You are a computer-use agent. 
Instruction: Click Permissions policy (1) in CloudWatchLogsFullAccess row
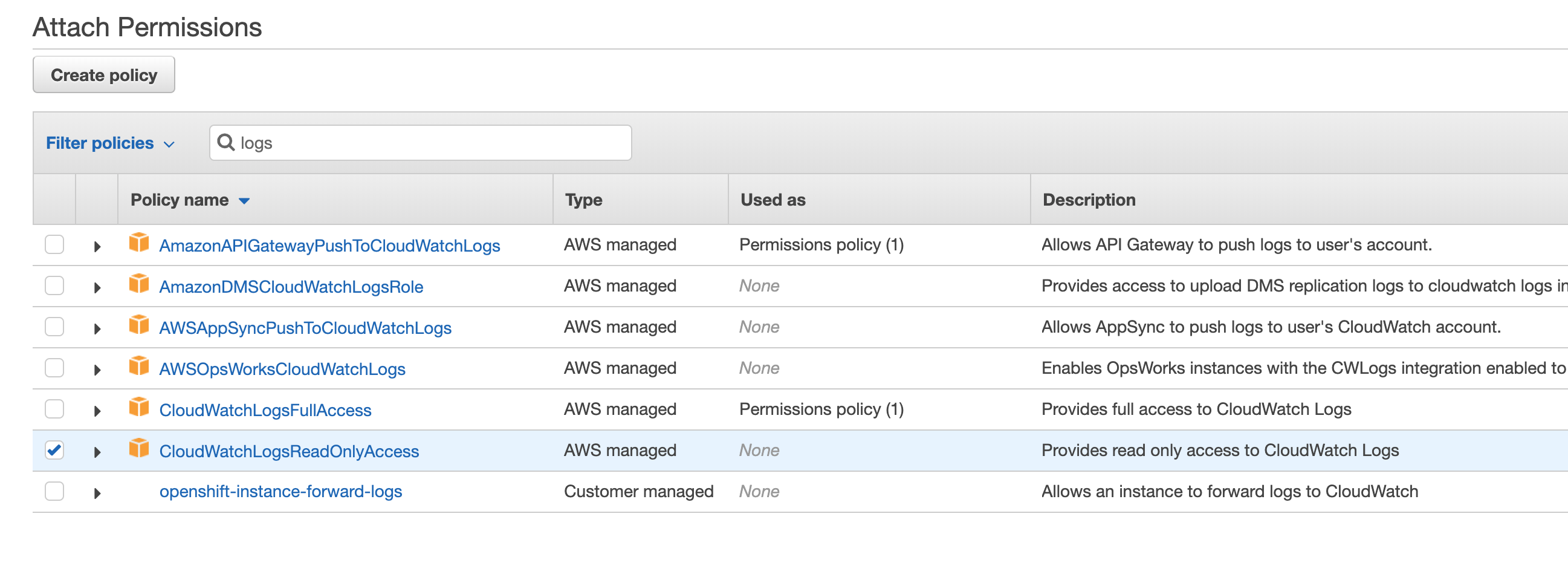tap(821, 409)
